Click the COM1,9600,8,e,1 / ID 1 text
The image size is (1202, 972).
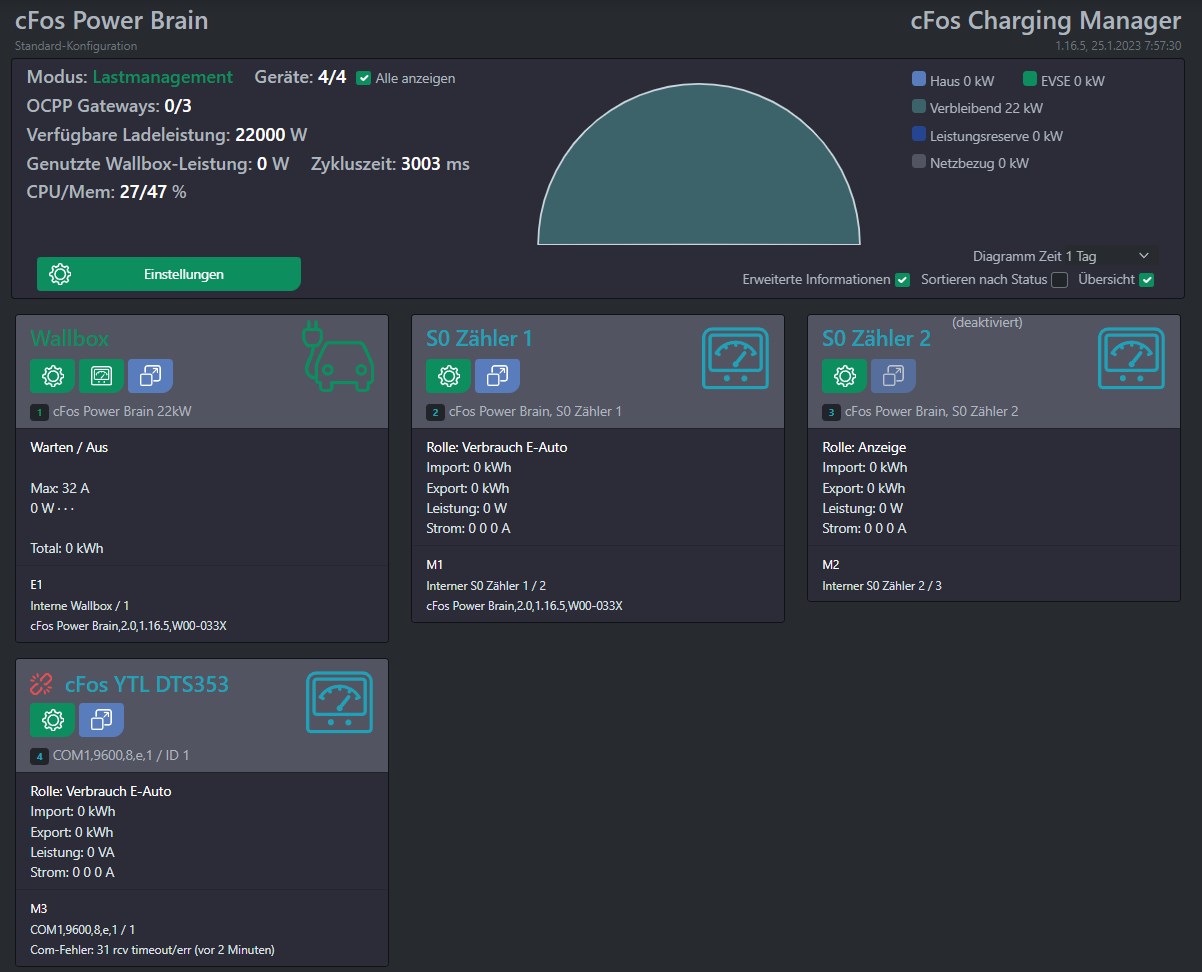pyautogui.click(x=121, y=756)
